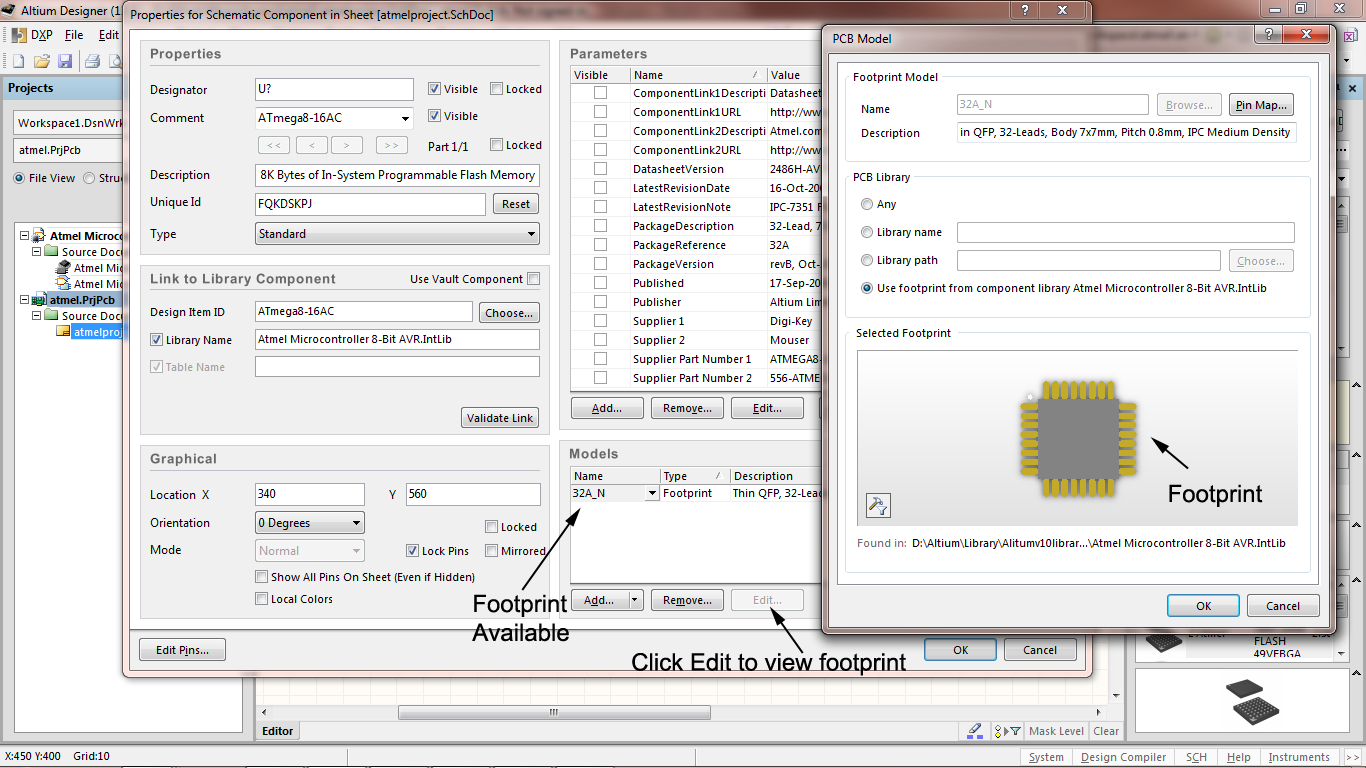Select the Library name radio button
This screenshot has width=1366, height=768.
867,232
